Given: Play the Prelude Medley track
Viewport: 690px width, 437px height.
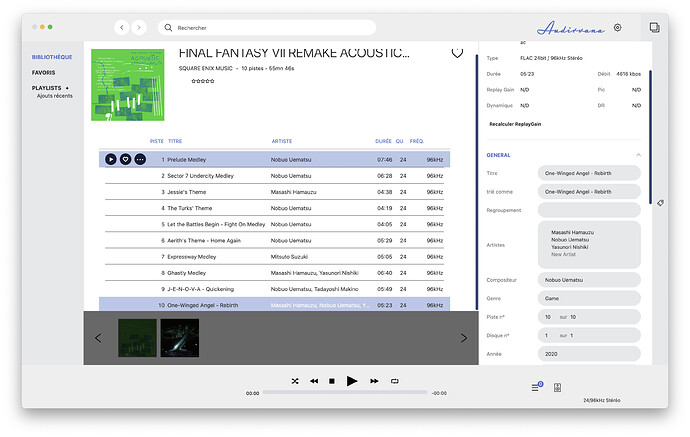Looking at the screenshot, I should pos(111,159).
